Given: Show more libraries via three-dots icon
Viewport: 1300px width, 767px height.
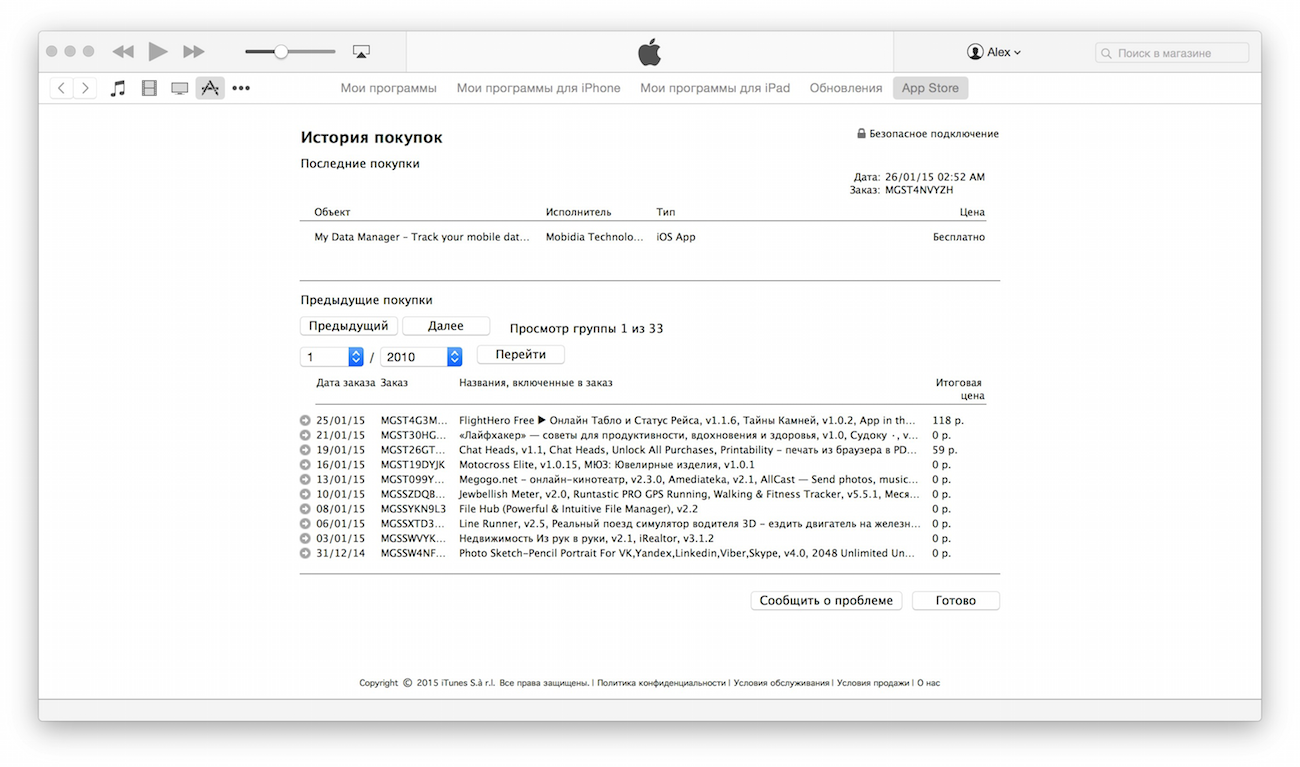Looking at the screenshot, I should [x=241, y=88].
